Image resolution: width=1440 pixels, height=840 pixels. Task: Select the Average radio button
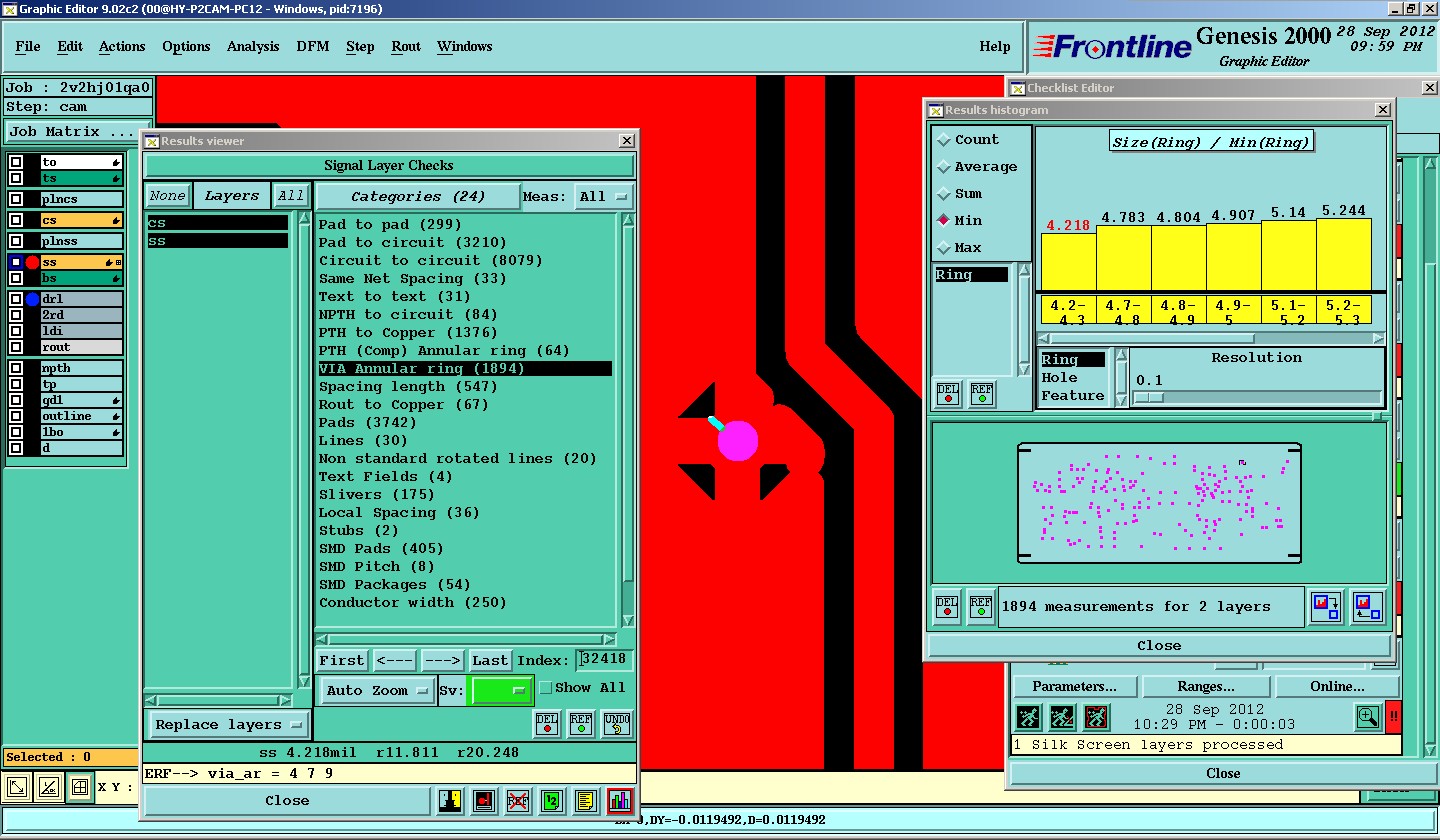pos(944,167)
